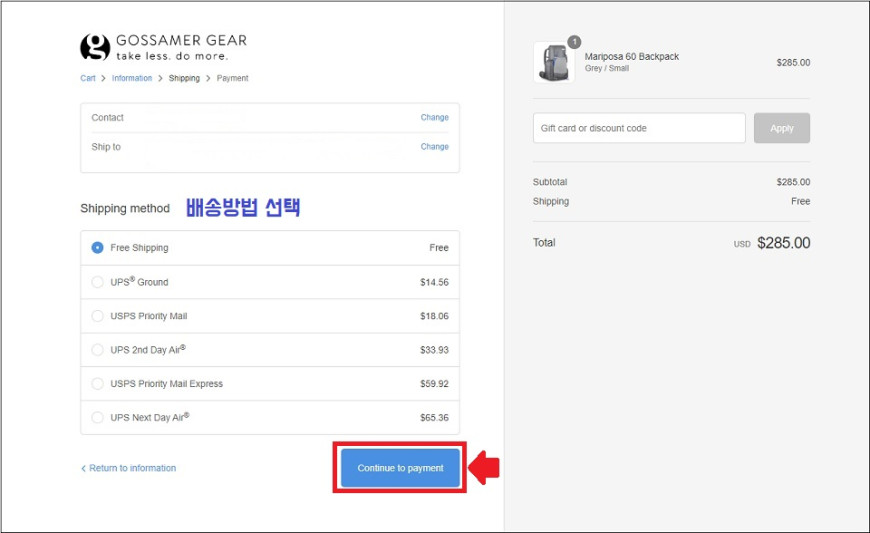Viewport: 870px width, 533px height.
Task: Open the Information breadcrumb step
Action: coord(131,78)
